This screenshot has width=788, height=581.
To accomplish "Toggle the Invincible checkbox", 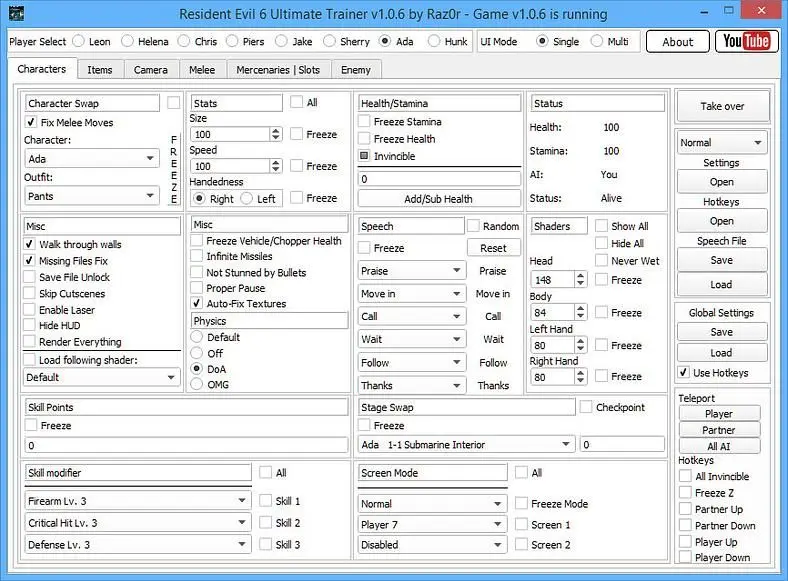I will 364,156.
